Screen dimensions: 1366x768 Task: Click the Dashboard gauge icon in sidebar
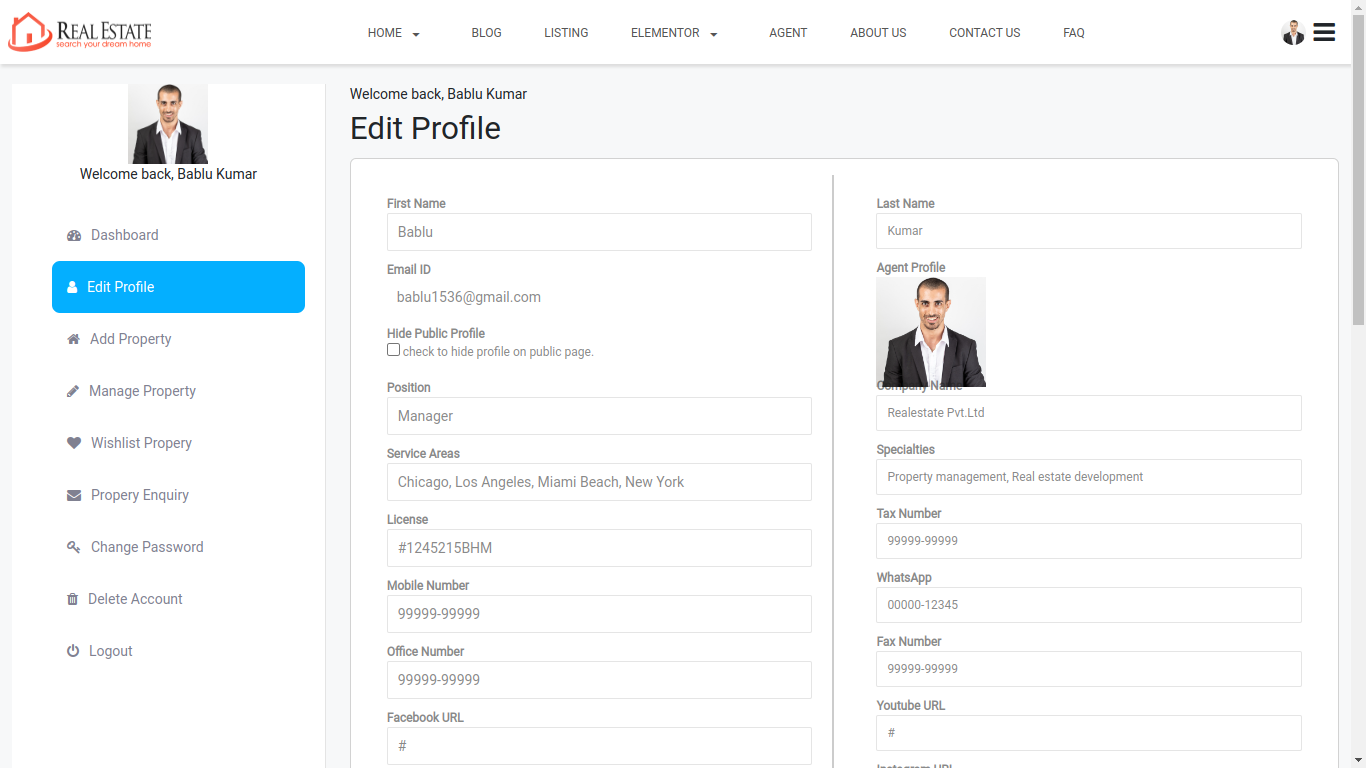click(x=74, y=236)
